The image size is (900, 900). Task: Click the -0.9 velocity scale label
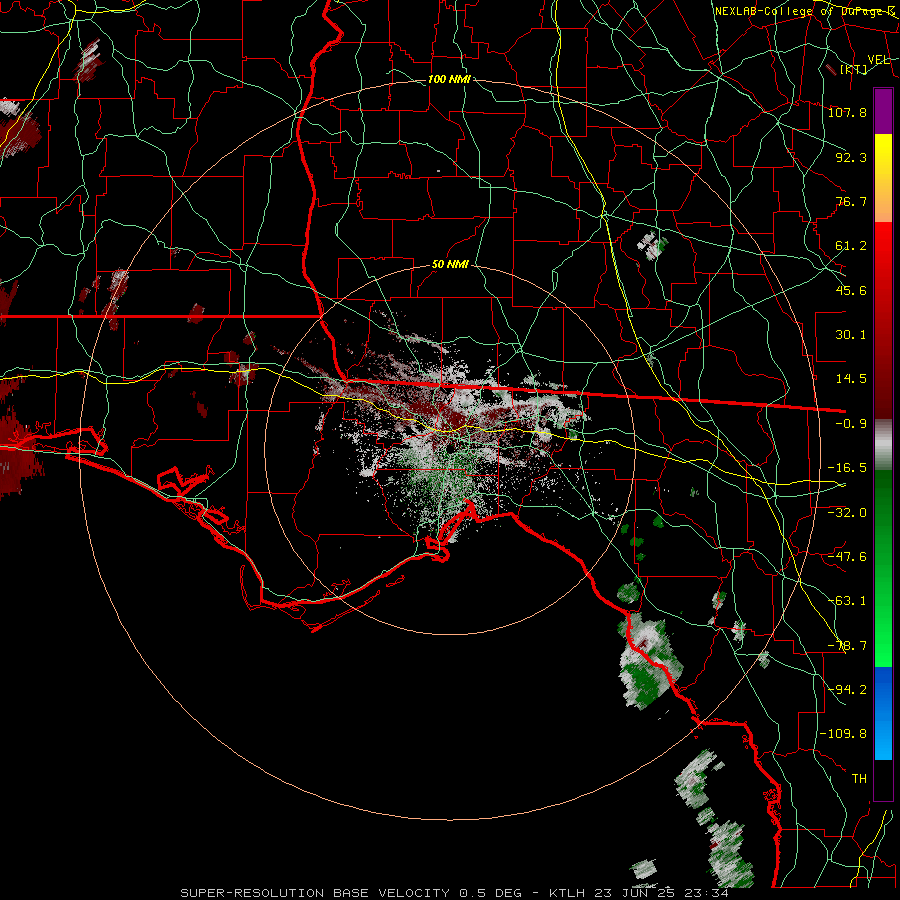[x=851, y=424]
